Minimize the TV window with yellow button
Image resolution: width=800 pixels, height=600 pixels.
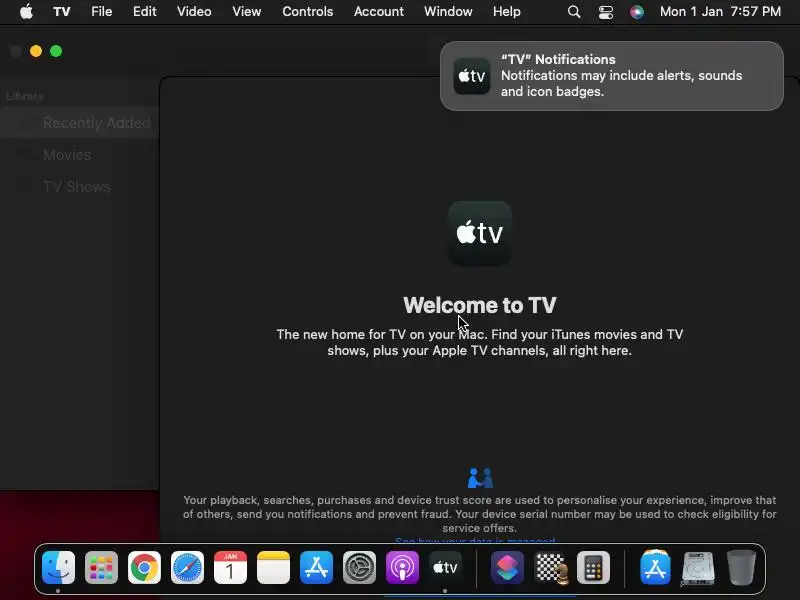pyautogui.click(x=36, y=51)
